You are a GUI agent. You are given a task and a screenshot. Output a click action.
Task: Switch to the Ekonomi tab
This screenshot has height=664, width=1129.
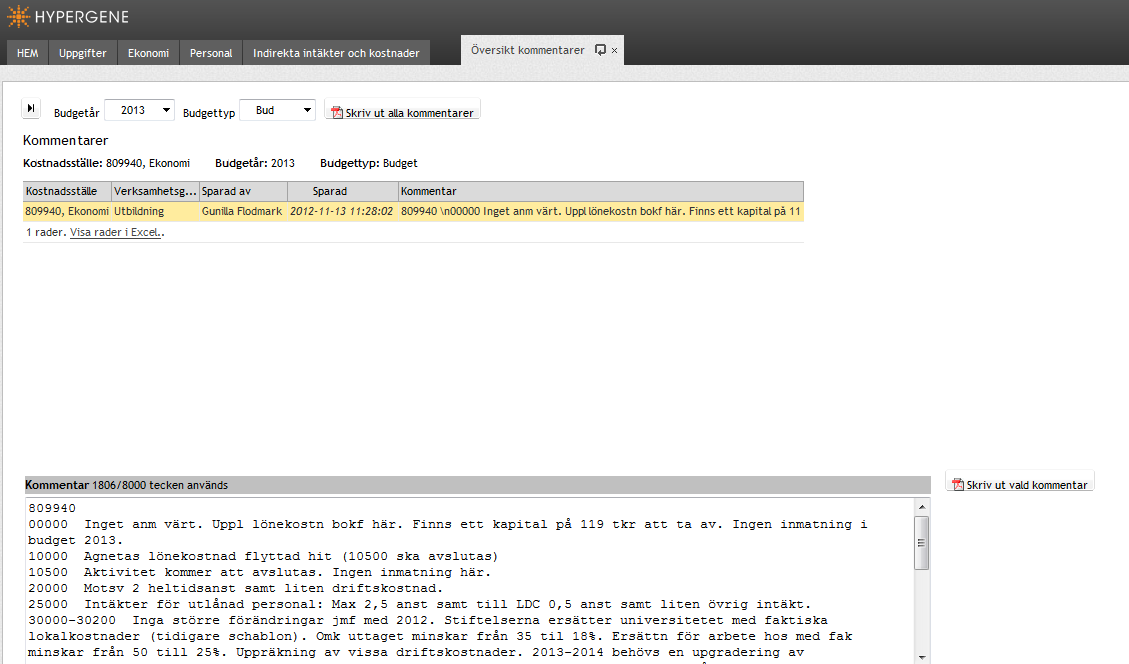[148, 53]
